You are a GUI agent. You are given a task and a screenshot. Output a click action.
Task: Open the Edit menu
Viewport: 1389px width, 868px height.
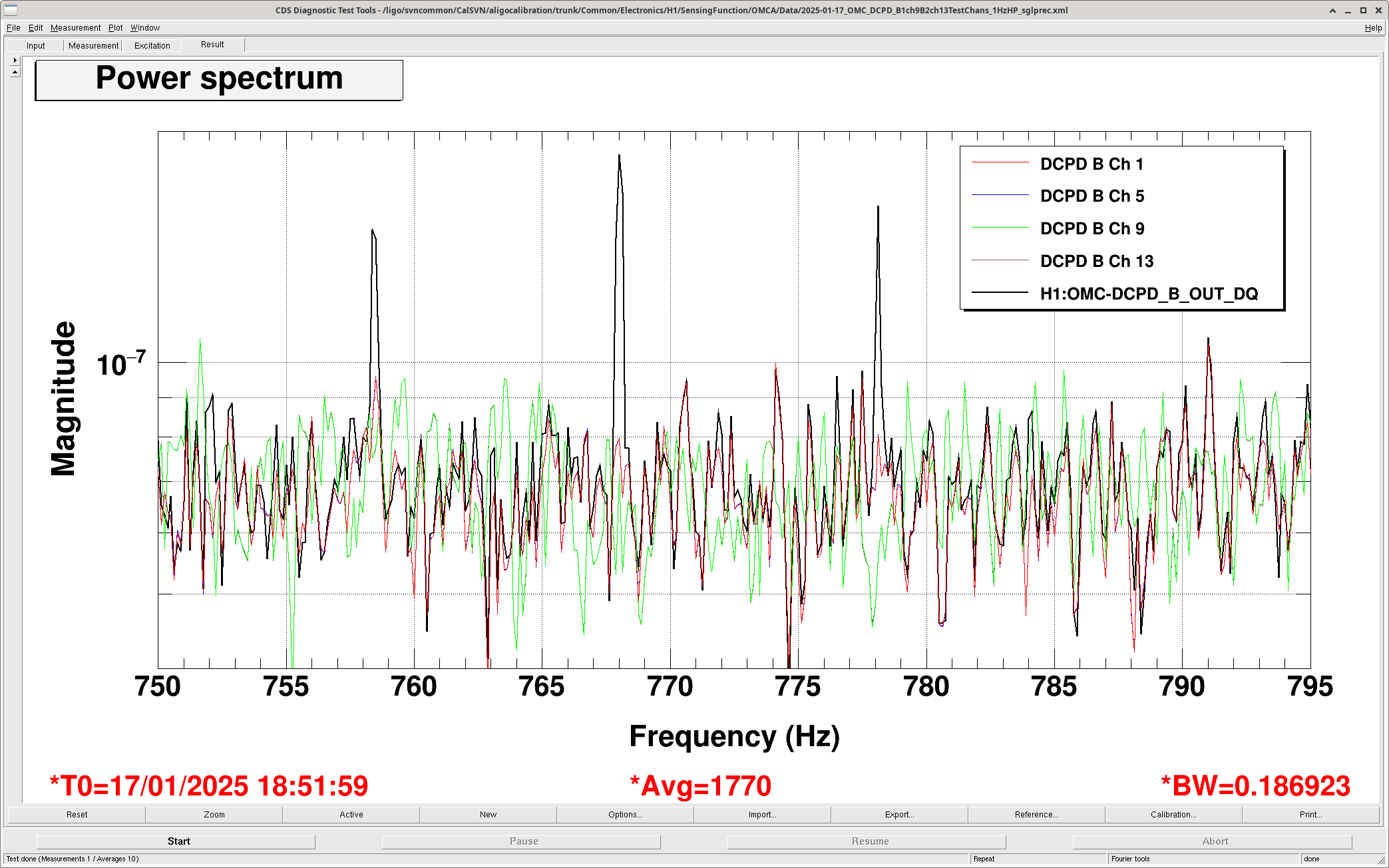(x=35, y=27)
